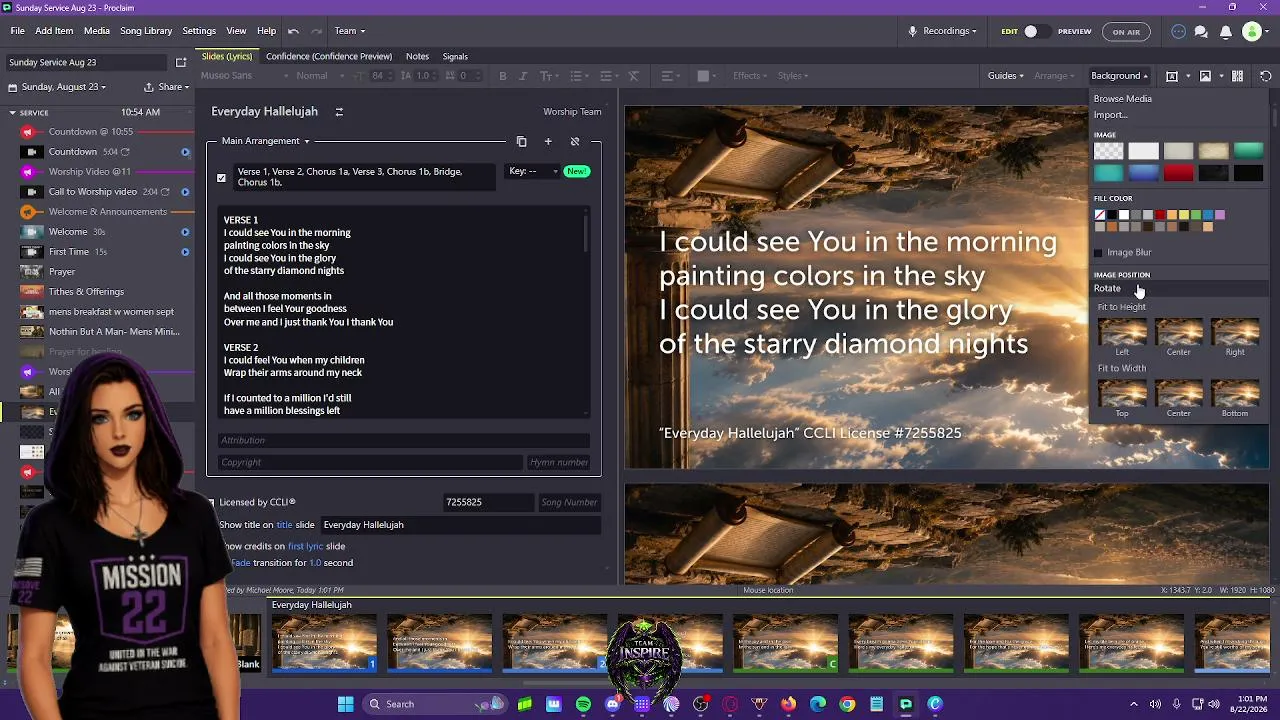The height and width of the screenshot is (720, 1280).
Task: Select the red background image swatch
Action: 1178,173
